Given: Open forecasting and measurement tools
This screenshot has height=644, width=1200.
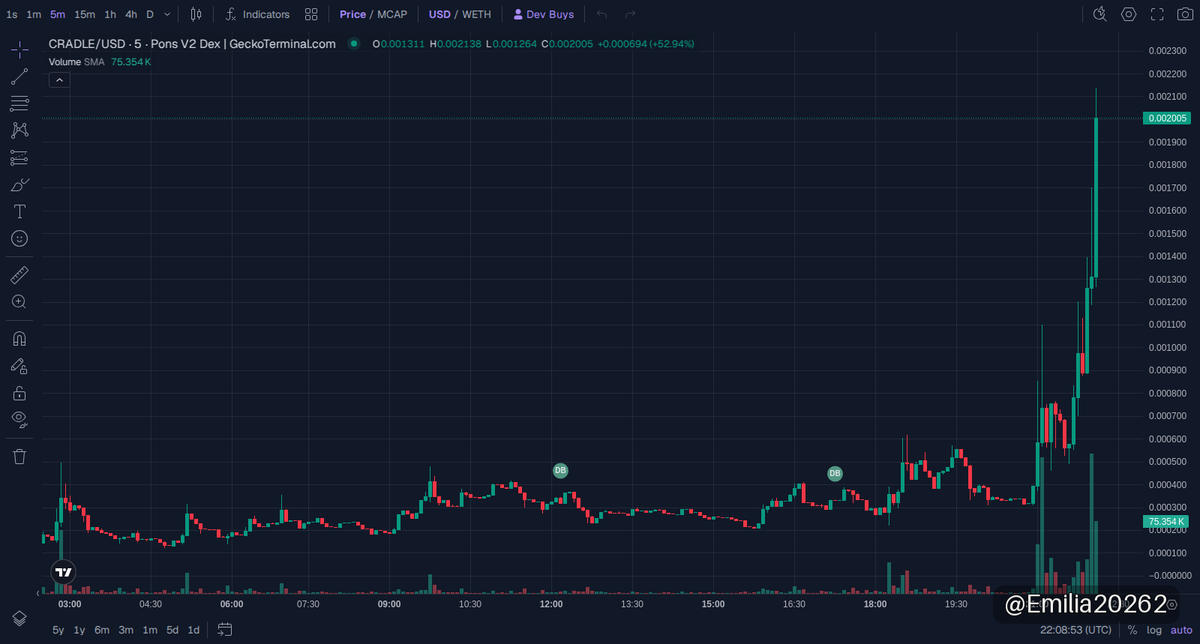Looking at the screenshot, I should pyautogui.click(x=19, y=157).
